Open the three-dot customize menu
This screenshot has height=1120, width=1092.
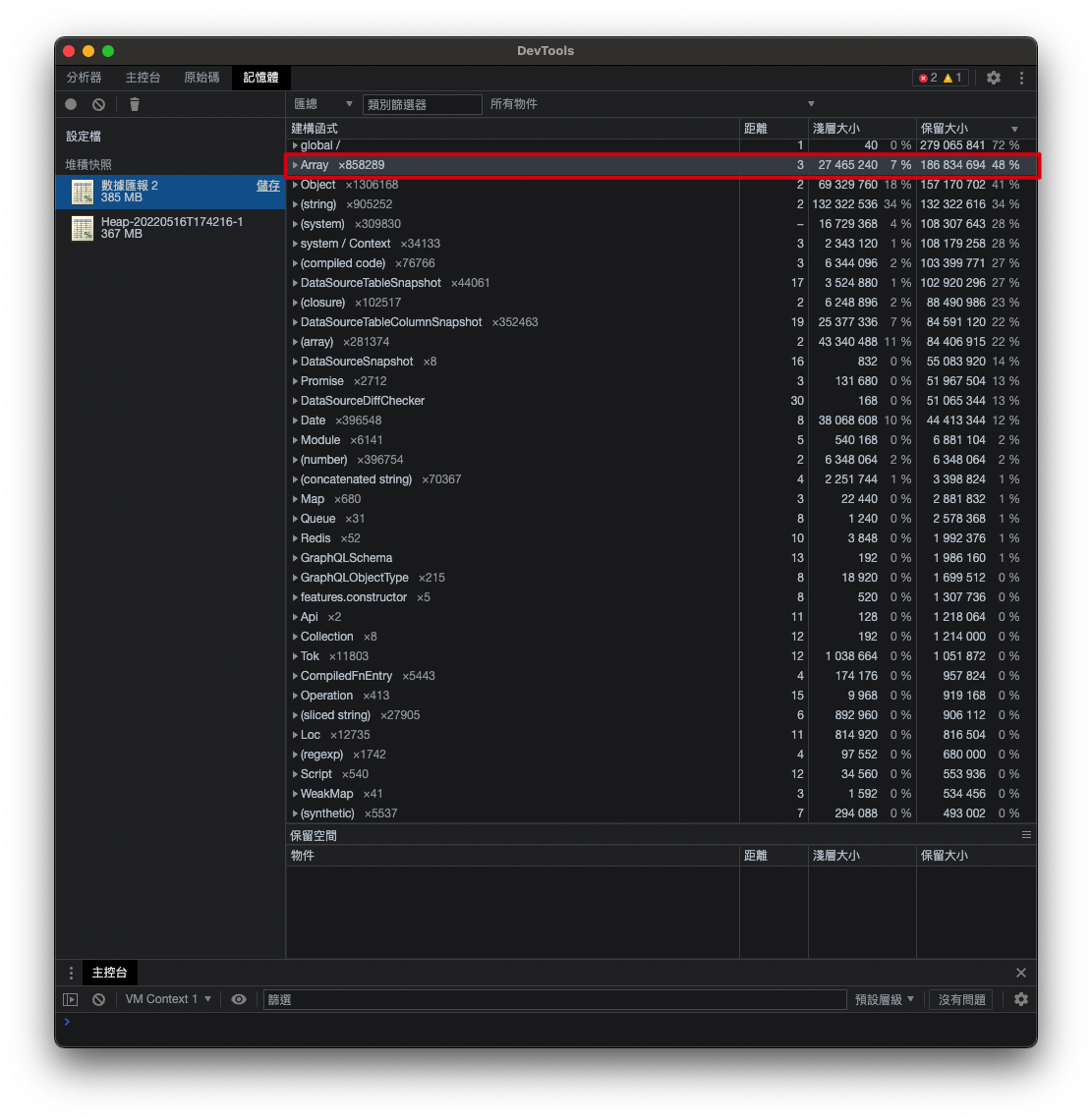coord(1021,78)
